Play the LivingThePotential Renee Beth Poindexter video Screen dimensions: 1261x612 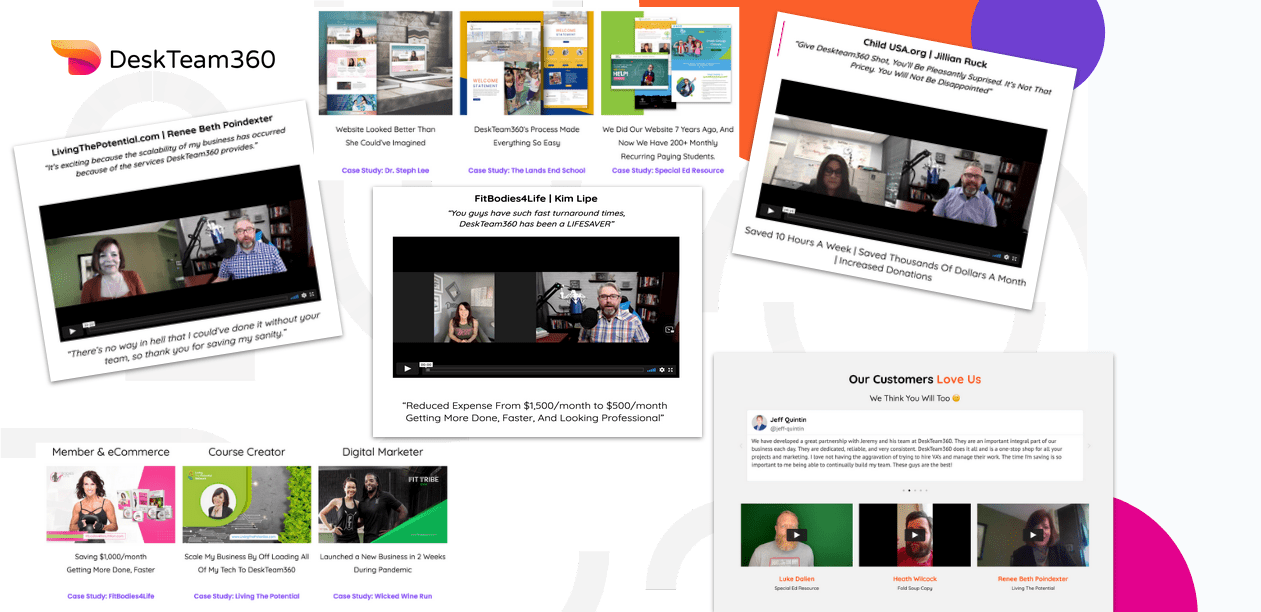[72, 330]
